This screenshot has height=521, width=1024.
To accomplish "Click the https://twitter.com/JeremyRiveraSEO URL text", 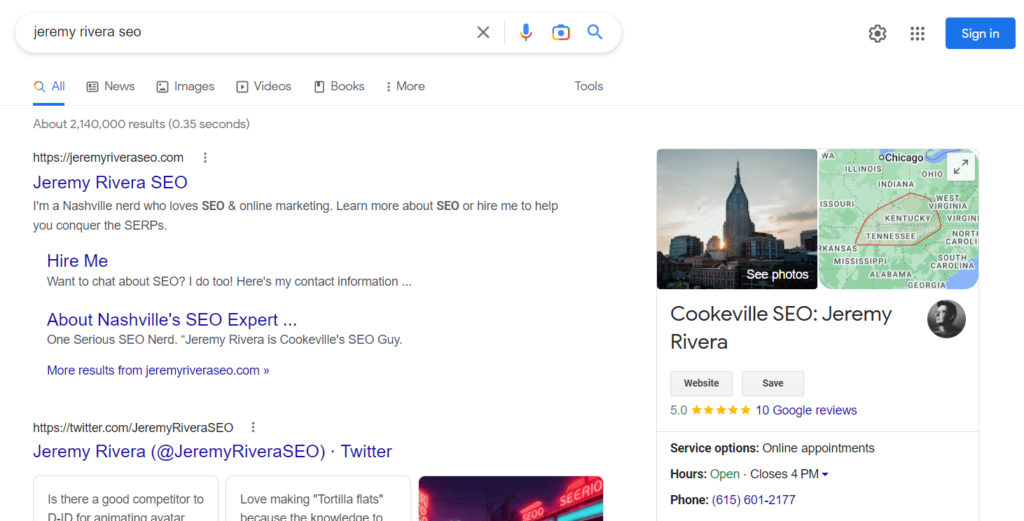I will pos(133,428).
